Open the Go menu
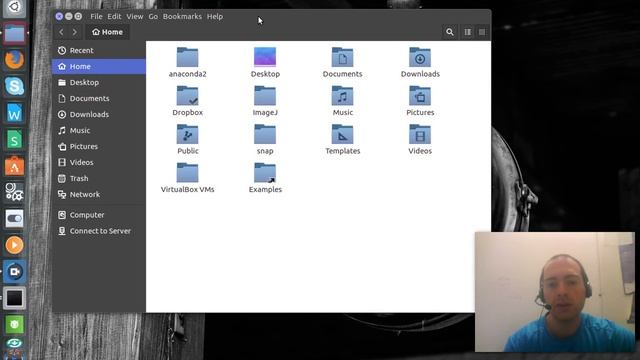Image resolution: width=640 pixels, height=360 pixels. 153,16
